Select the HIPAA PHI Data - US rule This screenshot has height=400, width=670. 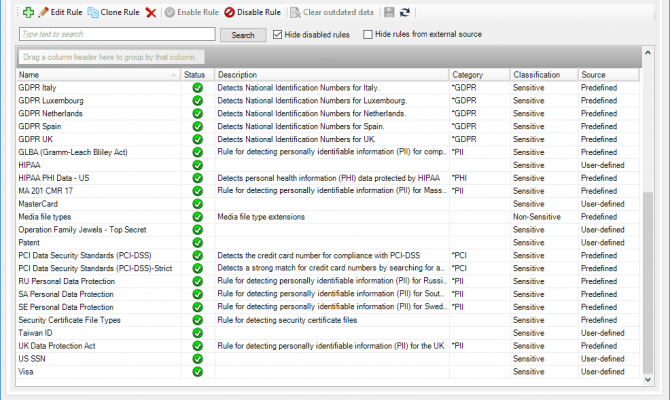click(53, 178)
